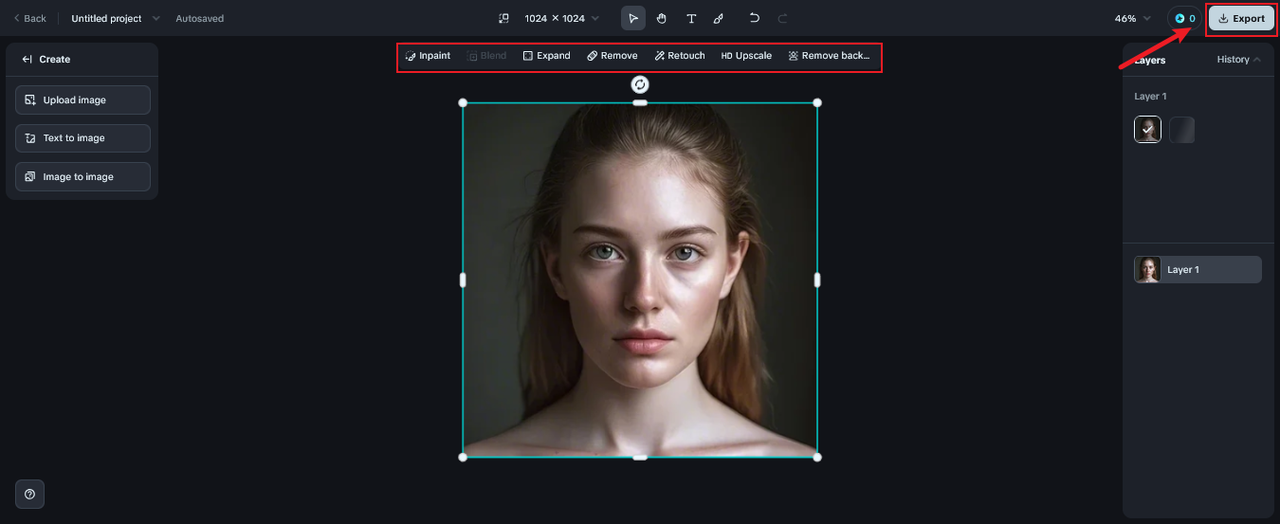Select the Remove eraser tool
The image size is (1280, 524).
pyautogui.click(x=612, y=56)
